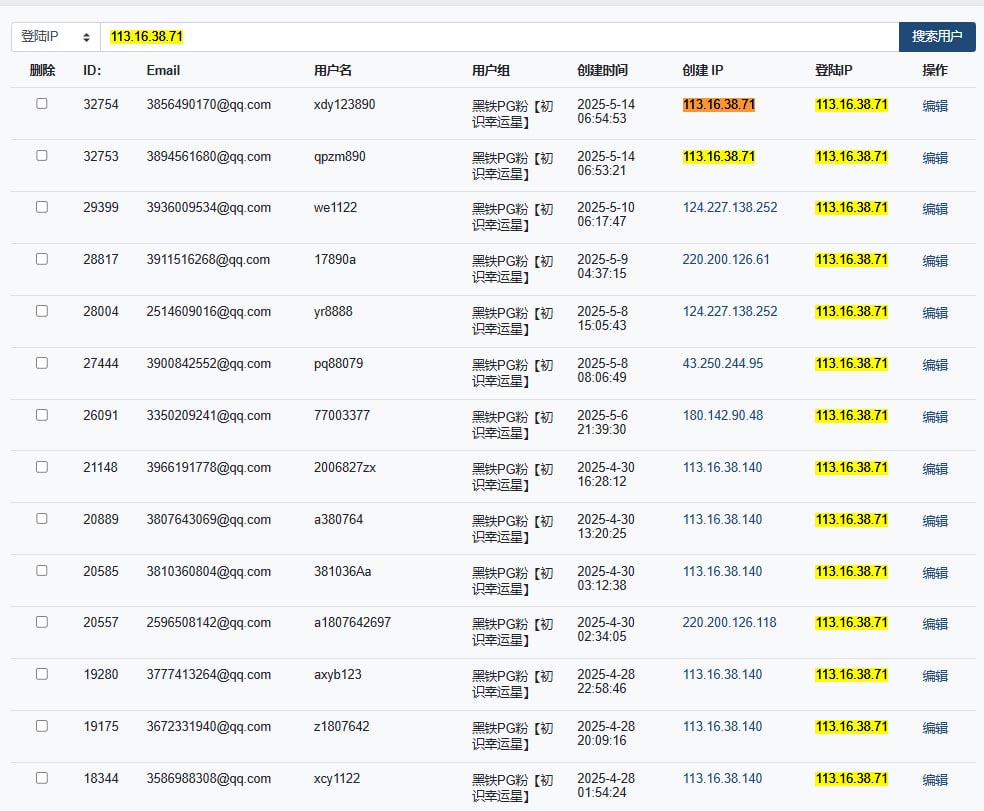
Task: Toggle the checkbox for user 381036Aa
Action: point(42,571)
